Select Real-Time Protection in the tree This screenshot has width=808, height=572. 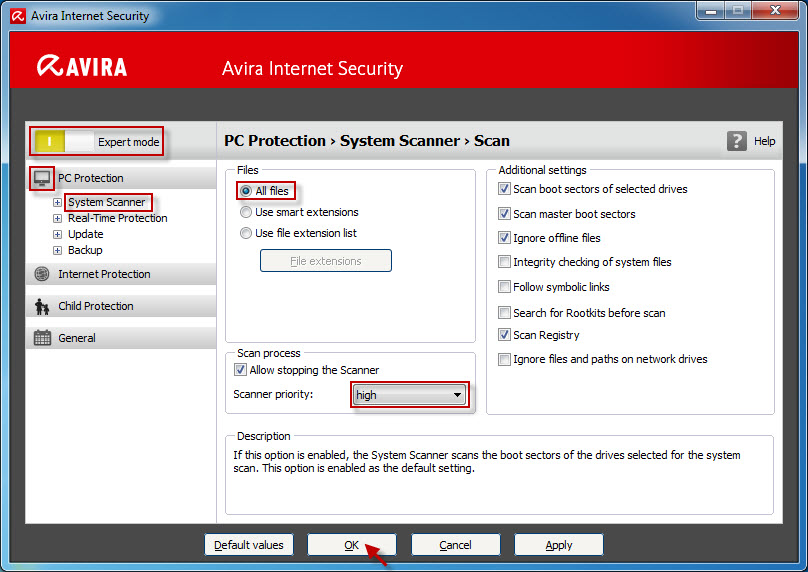117,218
